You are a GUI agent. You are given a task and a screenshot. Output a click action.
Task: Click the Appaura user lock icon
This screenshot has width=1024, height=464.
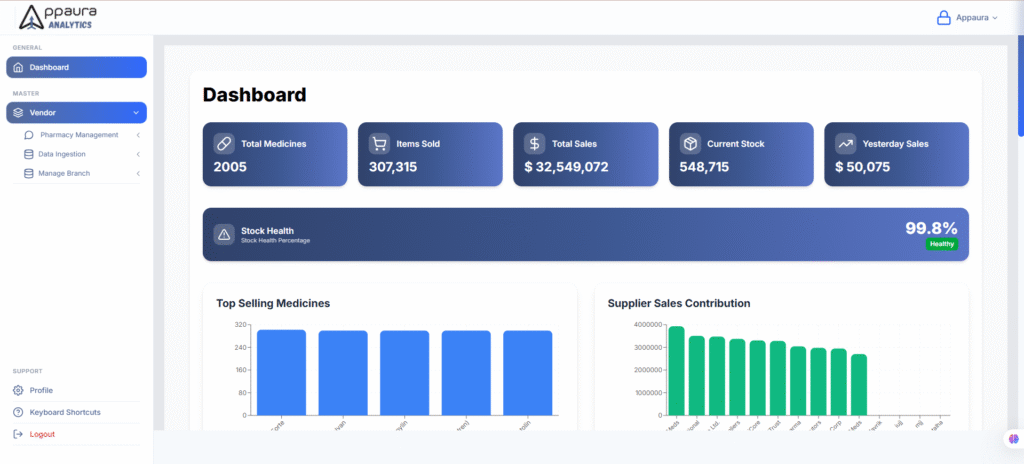point(943,17)
